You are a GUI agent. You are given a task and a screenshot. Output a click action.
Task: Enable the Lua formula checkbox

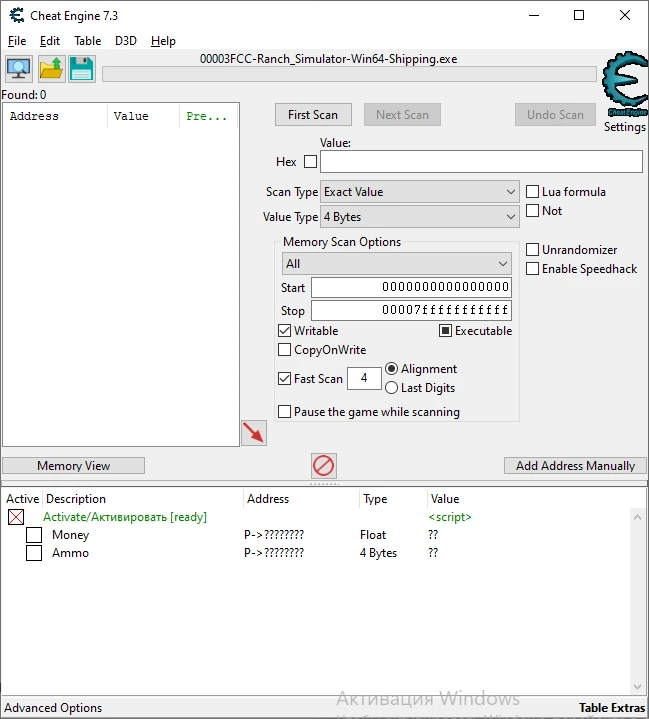(x=532, y=192)
